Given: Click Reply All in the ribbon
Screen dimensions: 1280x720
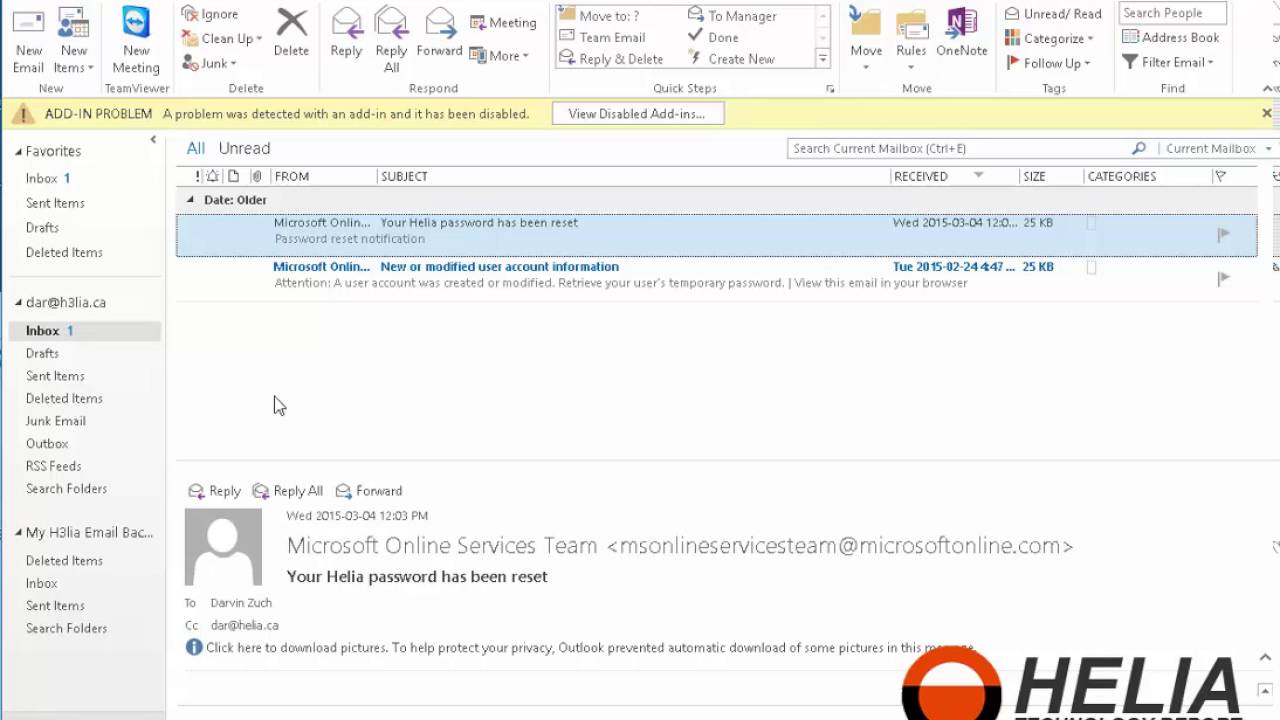Looking at the screenshot, I should tap(391, 40).
